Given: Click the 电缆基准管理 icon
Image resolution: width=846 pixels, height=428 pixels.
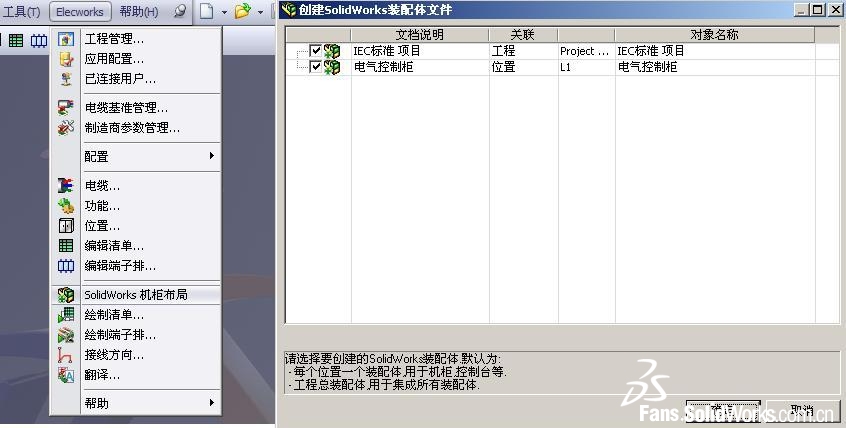Looking at the screenshot, I should pyautogui.click(x=66, y=107).
